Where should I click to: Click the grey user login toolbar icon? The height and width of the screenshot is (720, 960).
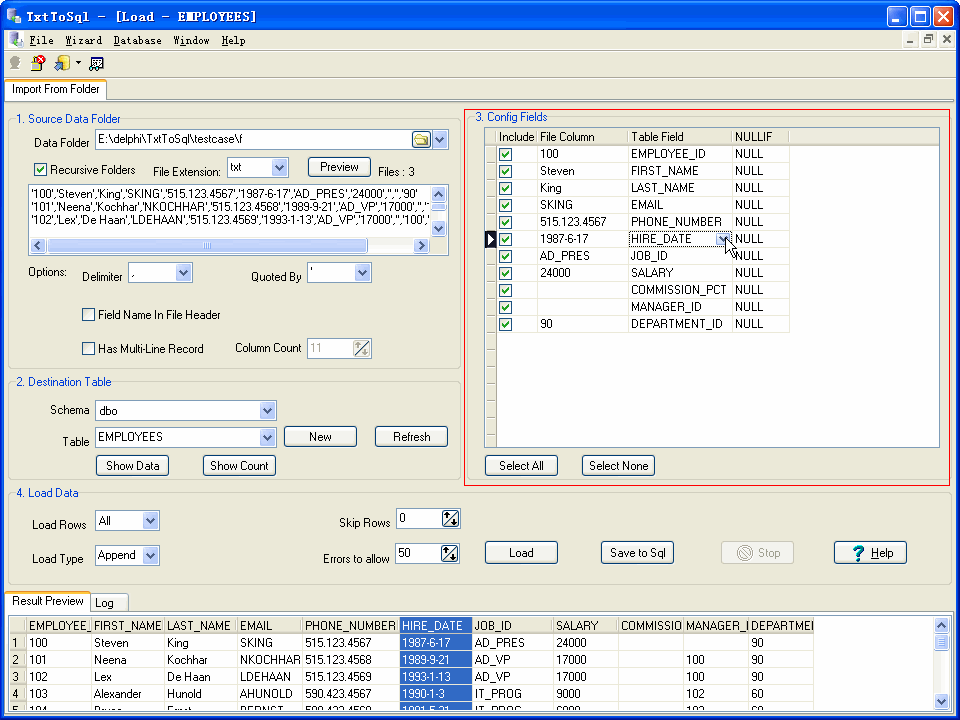[15, 62]
